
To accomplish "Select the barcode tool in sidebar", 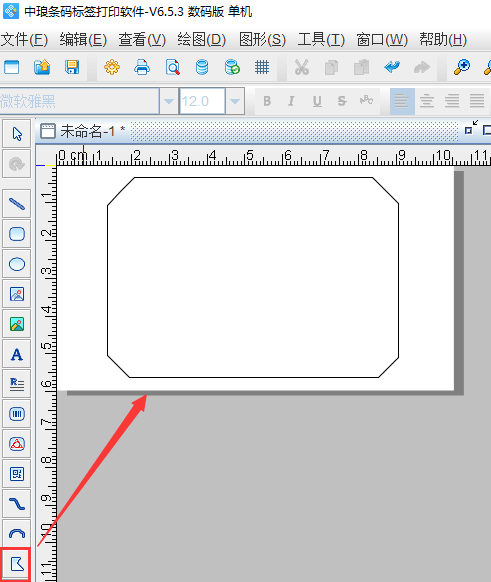I will (17, 413).
